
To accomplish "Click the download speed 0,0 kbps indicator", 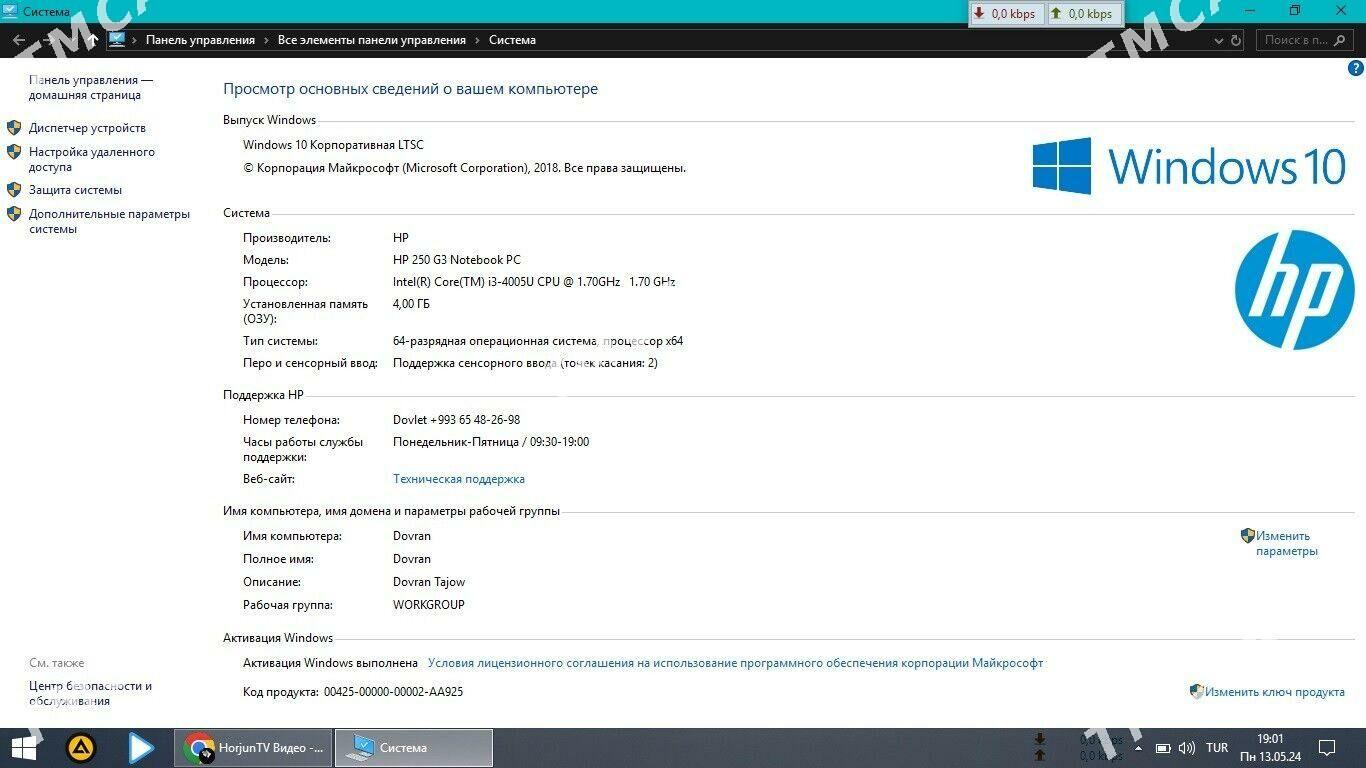I will 1006,14.
